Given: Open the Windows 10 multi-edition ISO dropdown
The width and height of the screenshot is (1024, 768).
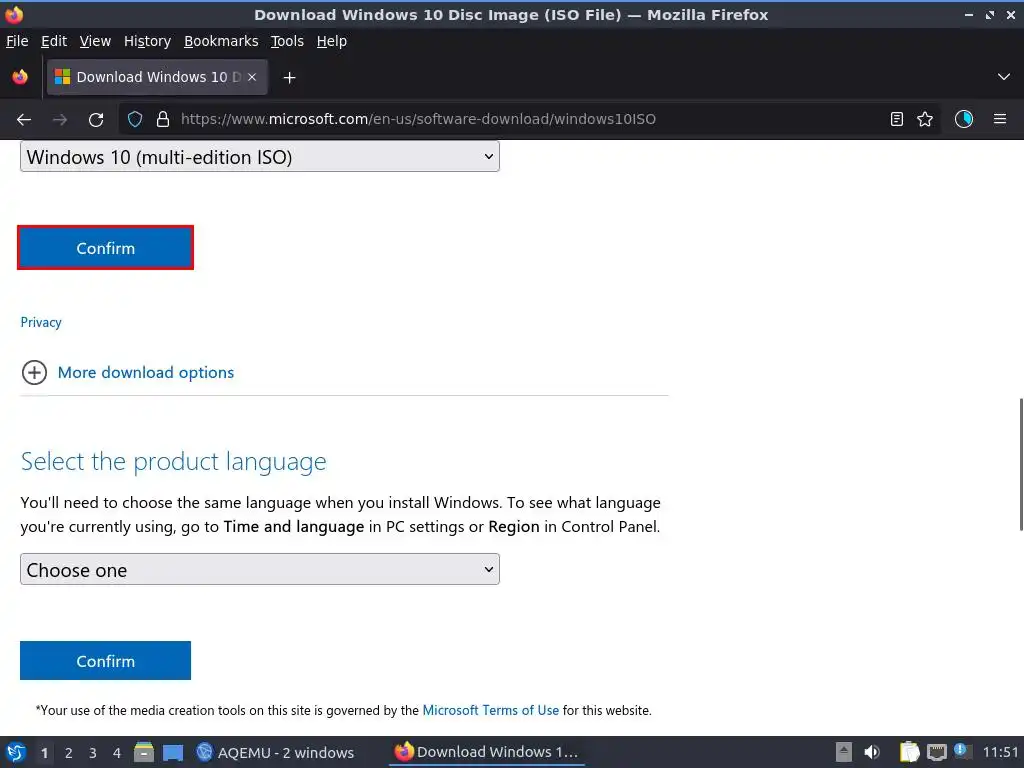Looking at the screenshot, I should pos(260,157).
